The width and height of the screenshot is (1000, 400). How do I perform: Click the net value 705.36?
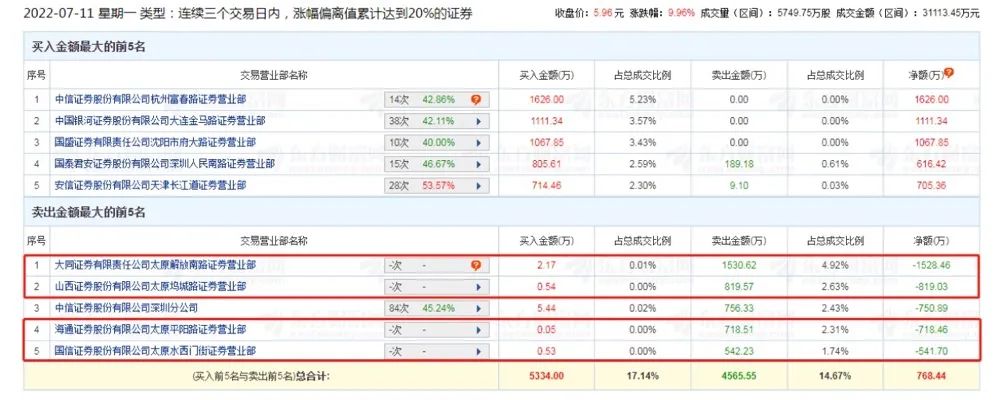click(931, 186)
